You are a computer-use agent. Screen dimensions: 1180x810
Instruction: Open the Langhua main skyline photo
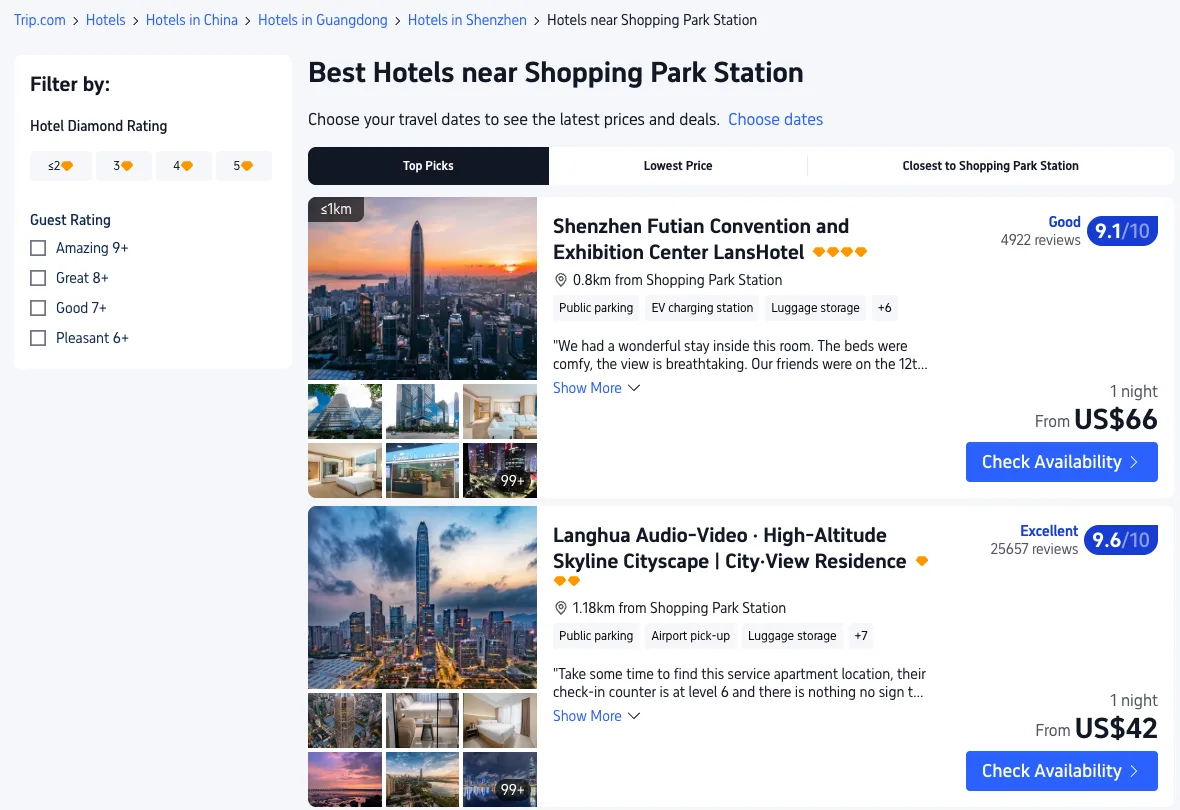click(422, 598)
